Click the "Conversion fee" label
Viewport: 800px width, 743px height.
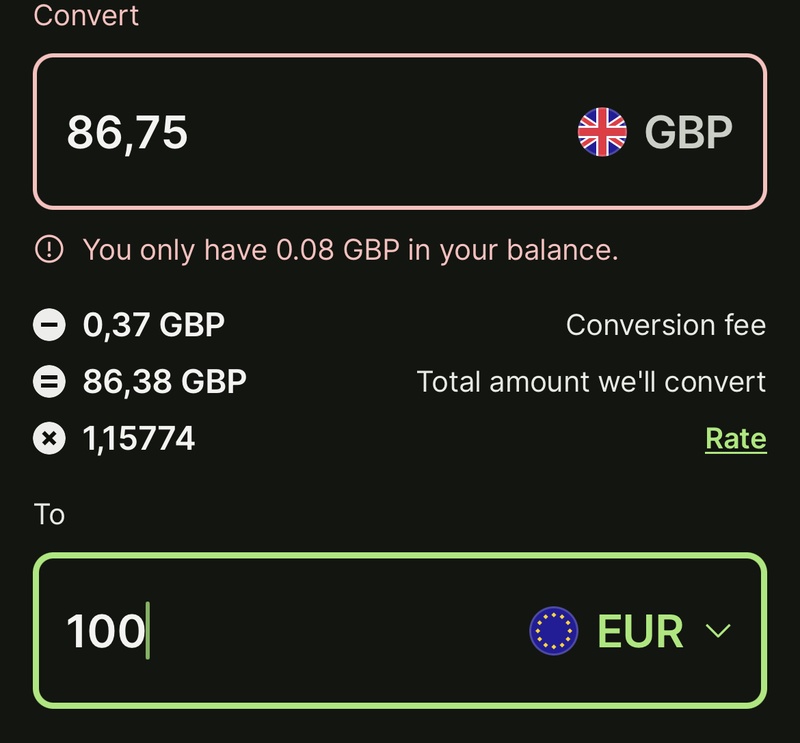tap(665, 325)
